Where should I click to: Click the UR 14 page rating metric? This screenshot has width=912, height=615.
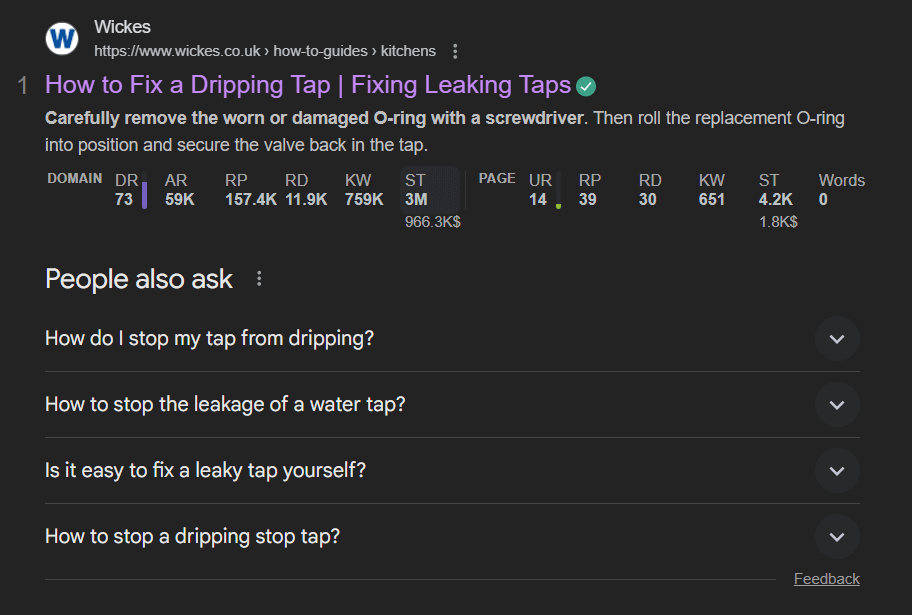[x=540, y=190]
